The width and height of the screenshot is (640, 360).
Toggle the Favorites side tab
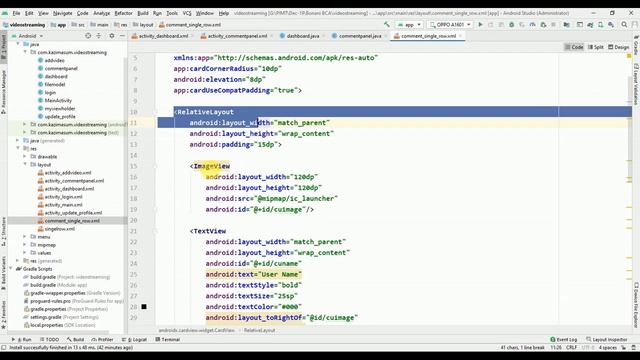pyautogui.click(x=4, y=315)
